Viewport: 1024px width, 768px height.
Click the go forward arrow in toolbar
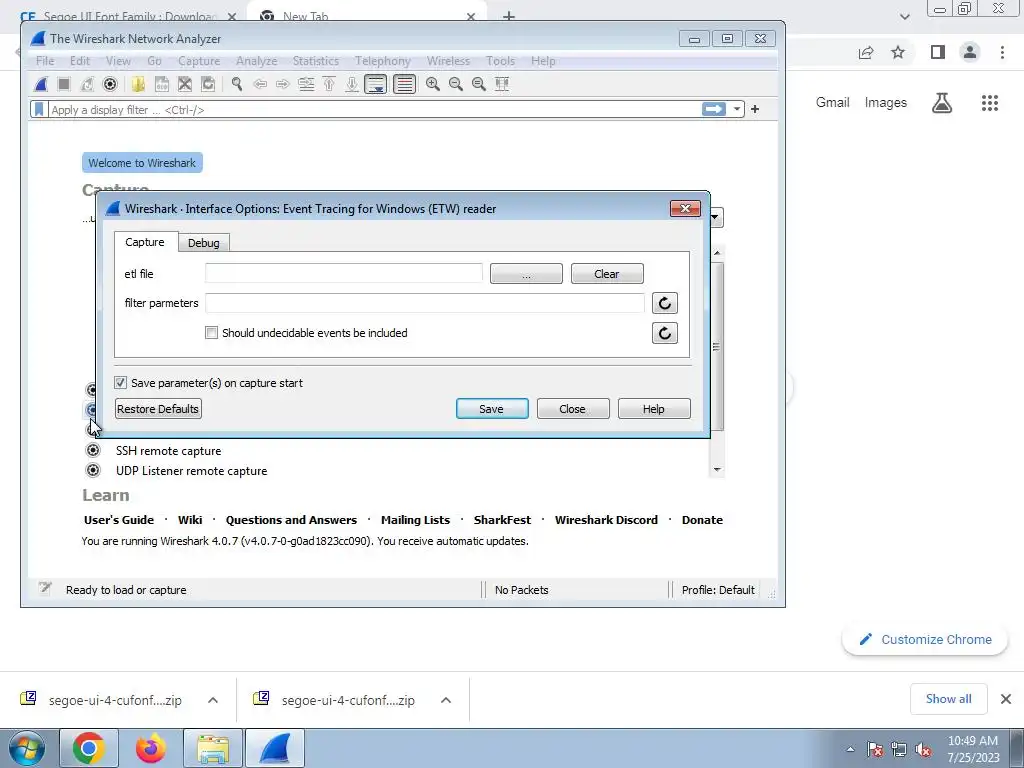tap(283, 84)
